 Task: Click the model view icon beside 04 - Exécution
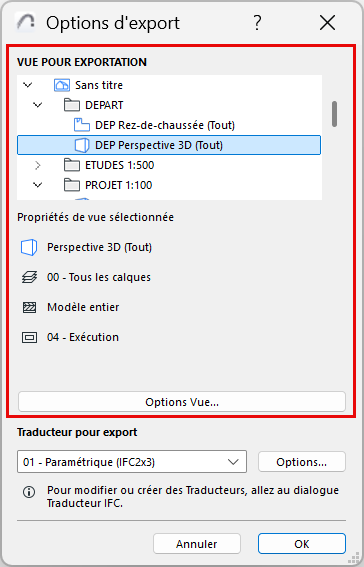coord(29,337)
